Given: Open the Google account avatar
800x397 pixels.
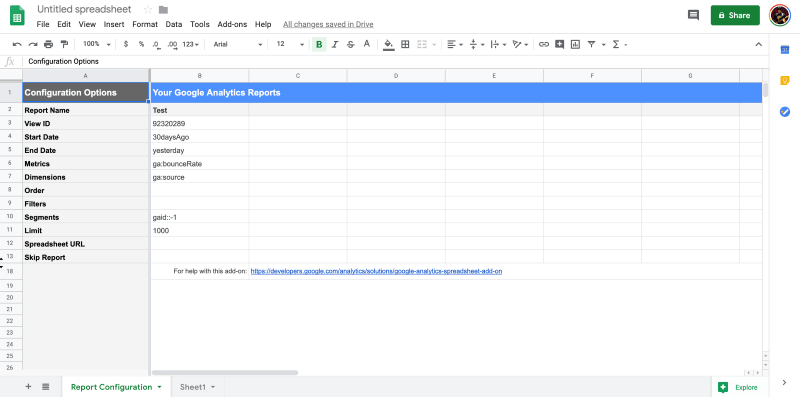Looking at the screenshot, I should click(x=780, y=15).
